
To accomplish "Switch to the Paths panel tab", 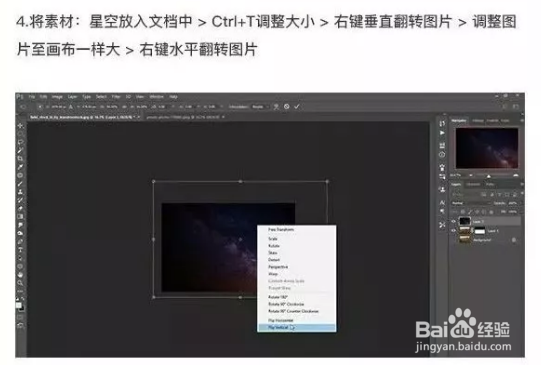I will (x=490, y=185).
